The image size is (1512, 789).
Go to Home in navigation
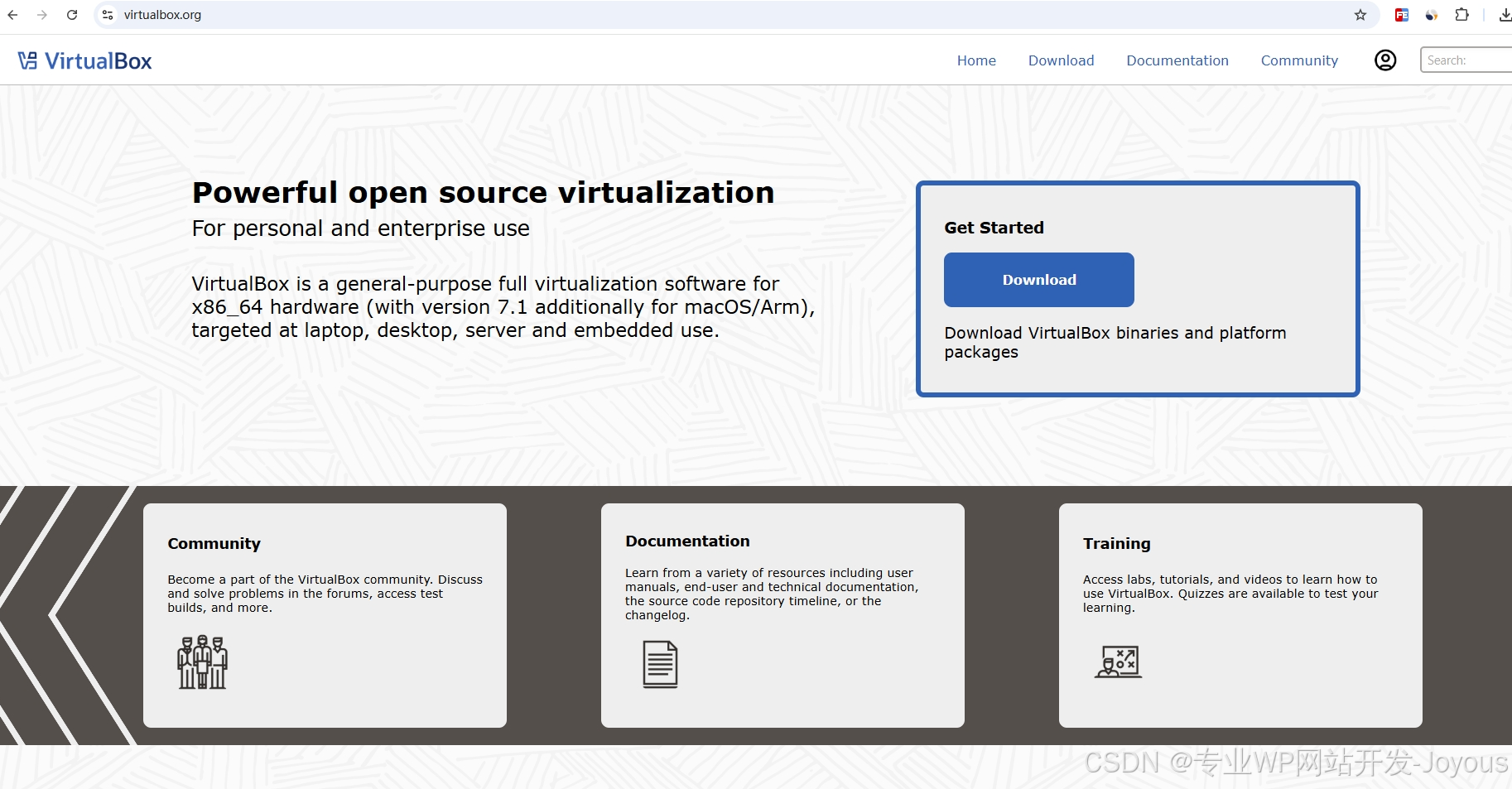[x=976, y=60]
